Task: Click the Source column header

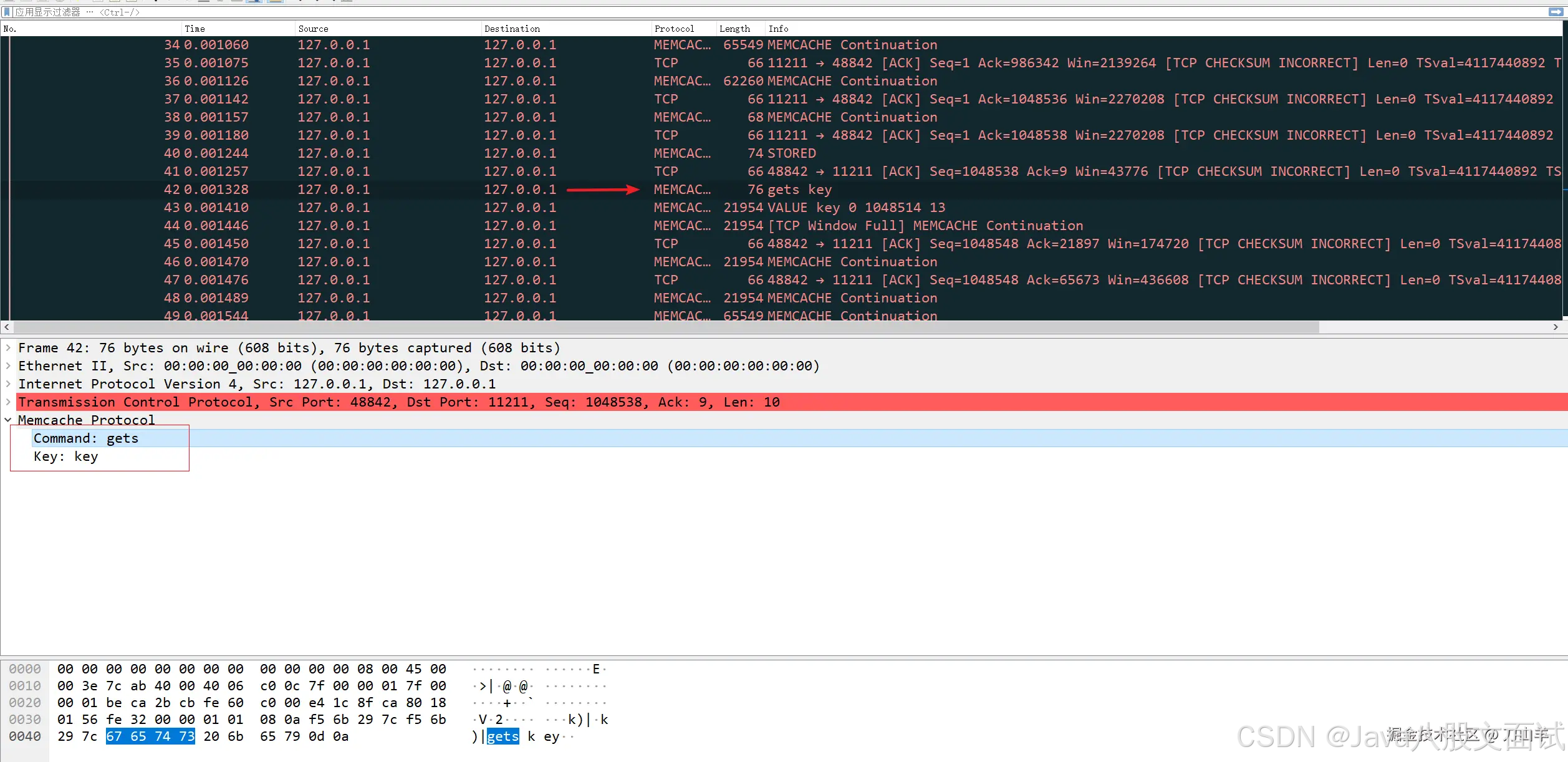Action: (313, 28)
